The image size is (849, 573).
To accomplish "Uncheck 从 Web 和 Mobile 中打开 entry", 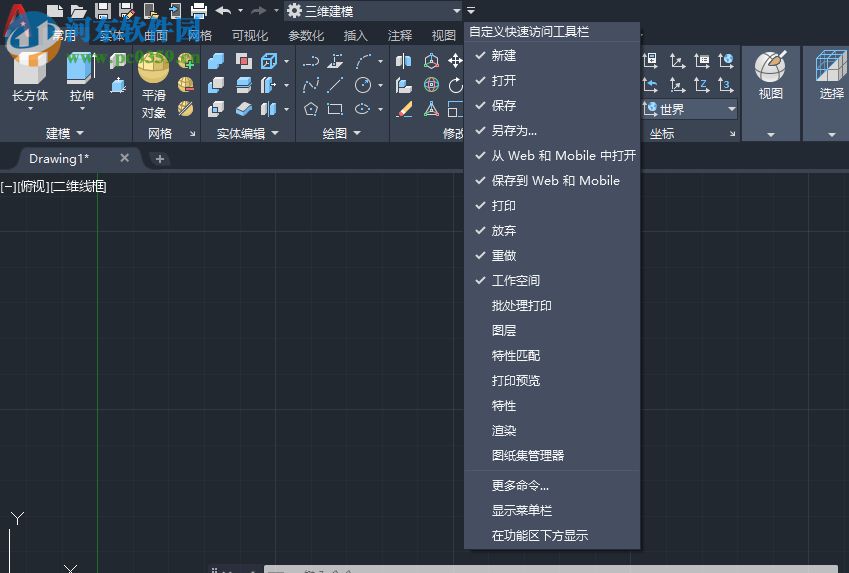I will [x=552, y=155].
